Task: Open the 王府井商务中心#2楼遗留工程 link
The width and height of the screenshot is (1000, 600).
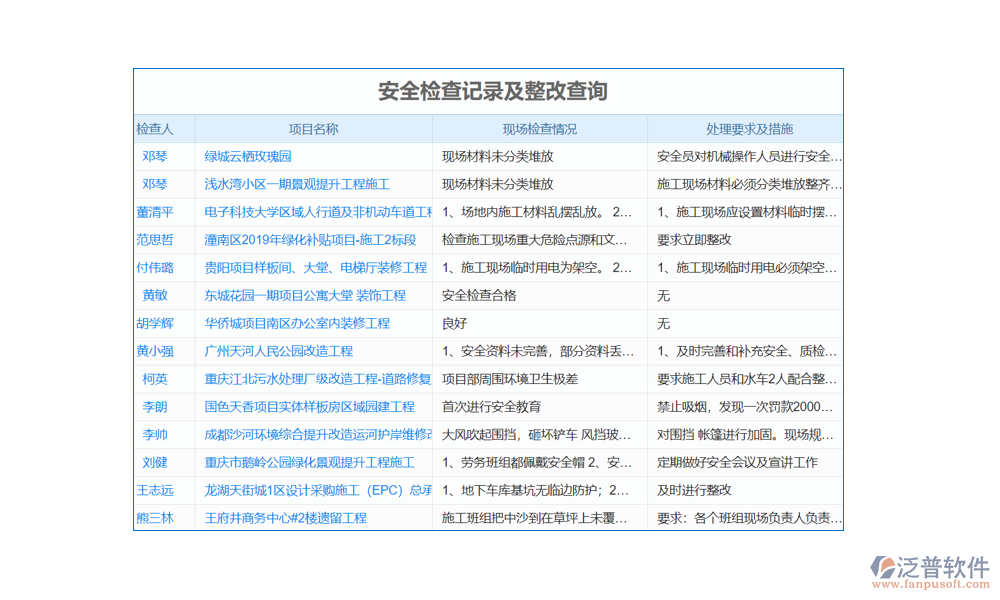Action: [285, 518]
